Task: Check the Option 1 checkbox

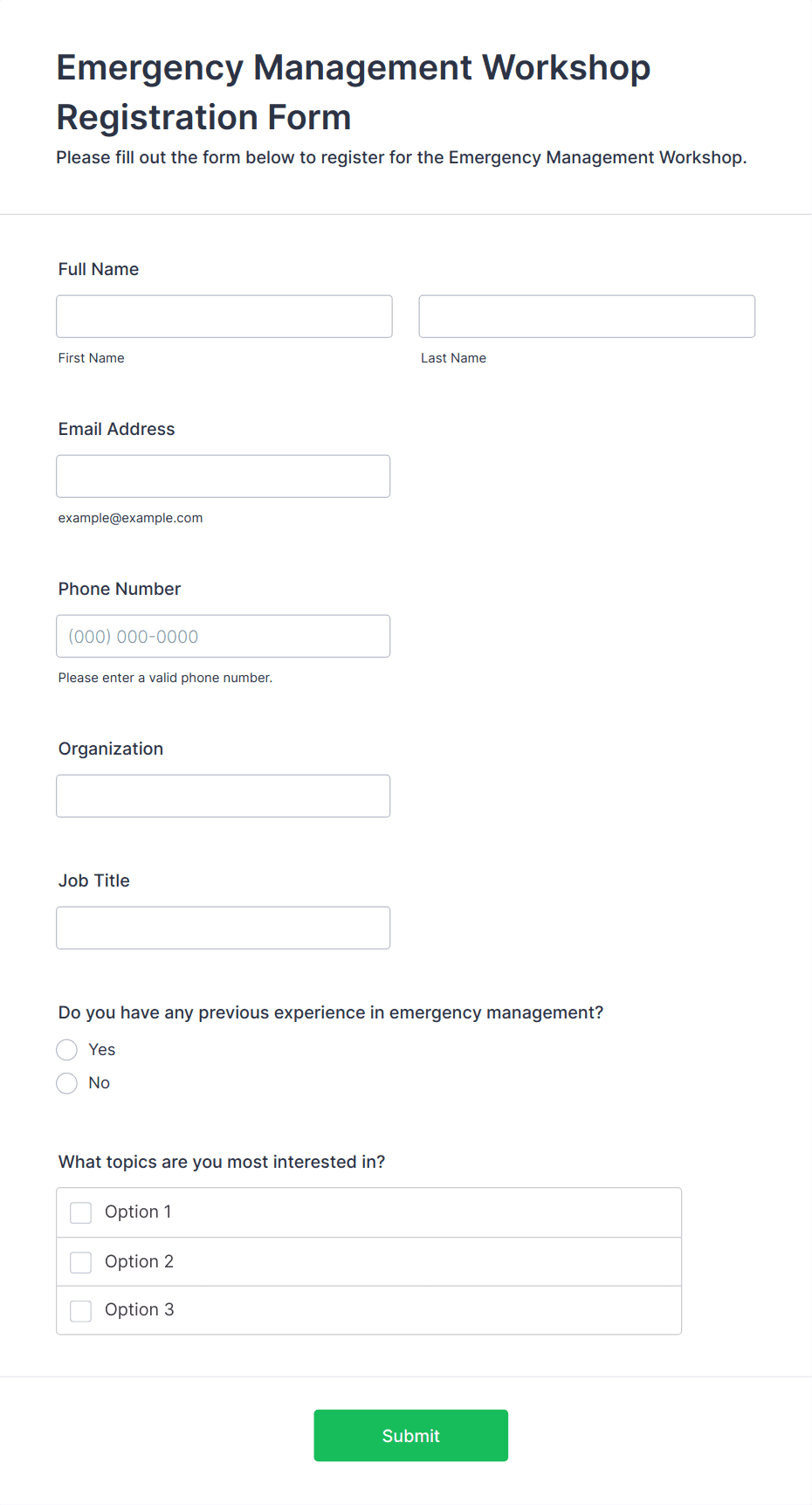Action: click(81, 1212)
